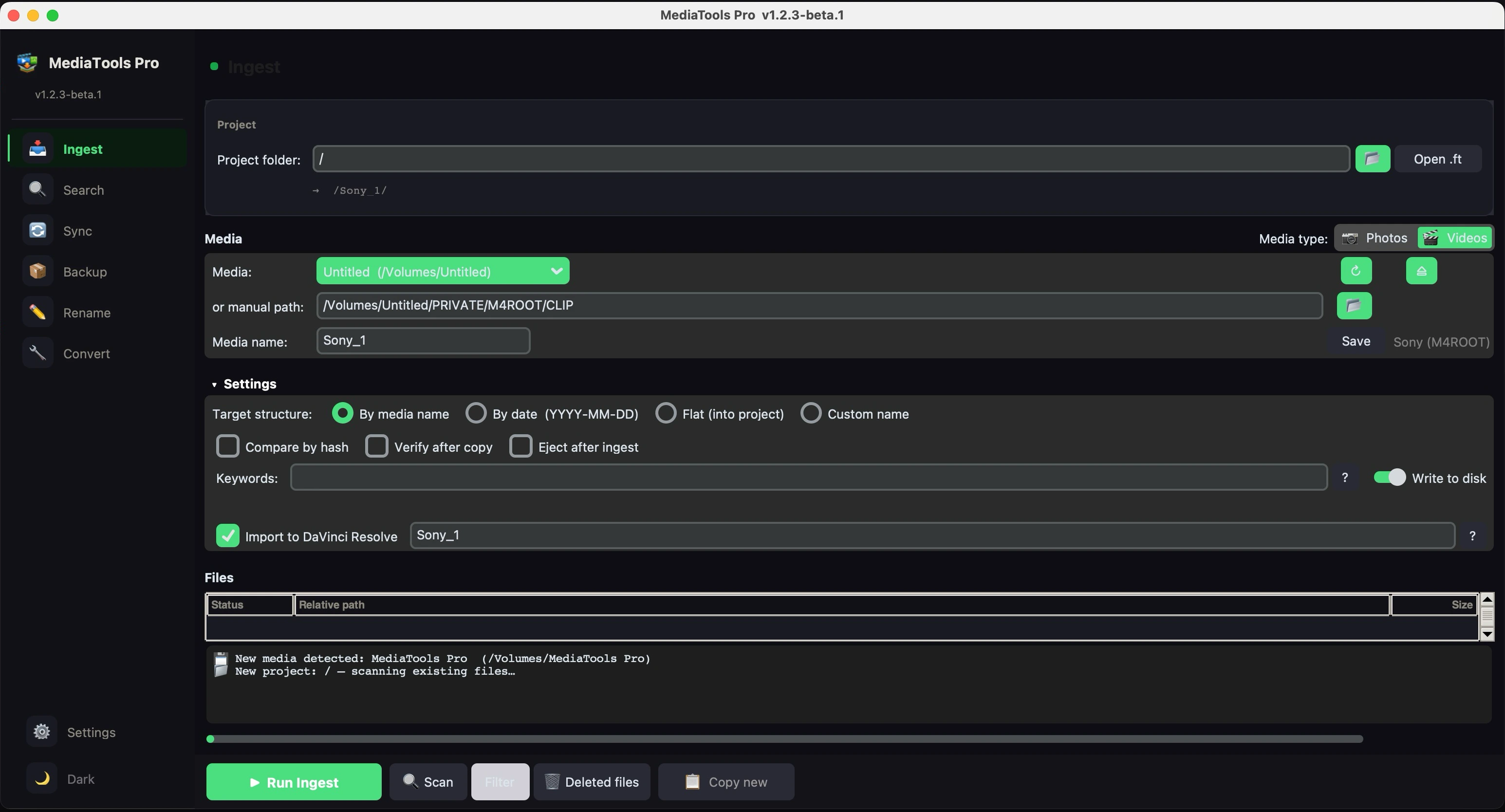Collapse the Settings section triangle
This screenshot has height=812, width=1505.
(x=214, y=385)
